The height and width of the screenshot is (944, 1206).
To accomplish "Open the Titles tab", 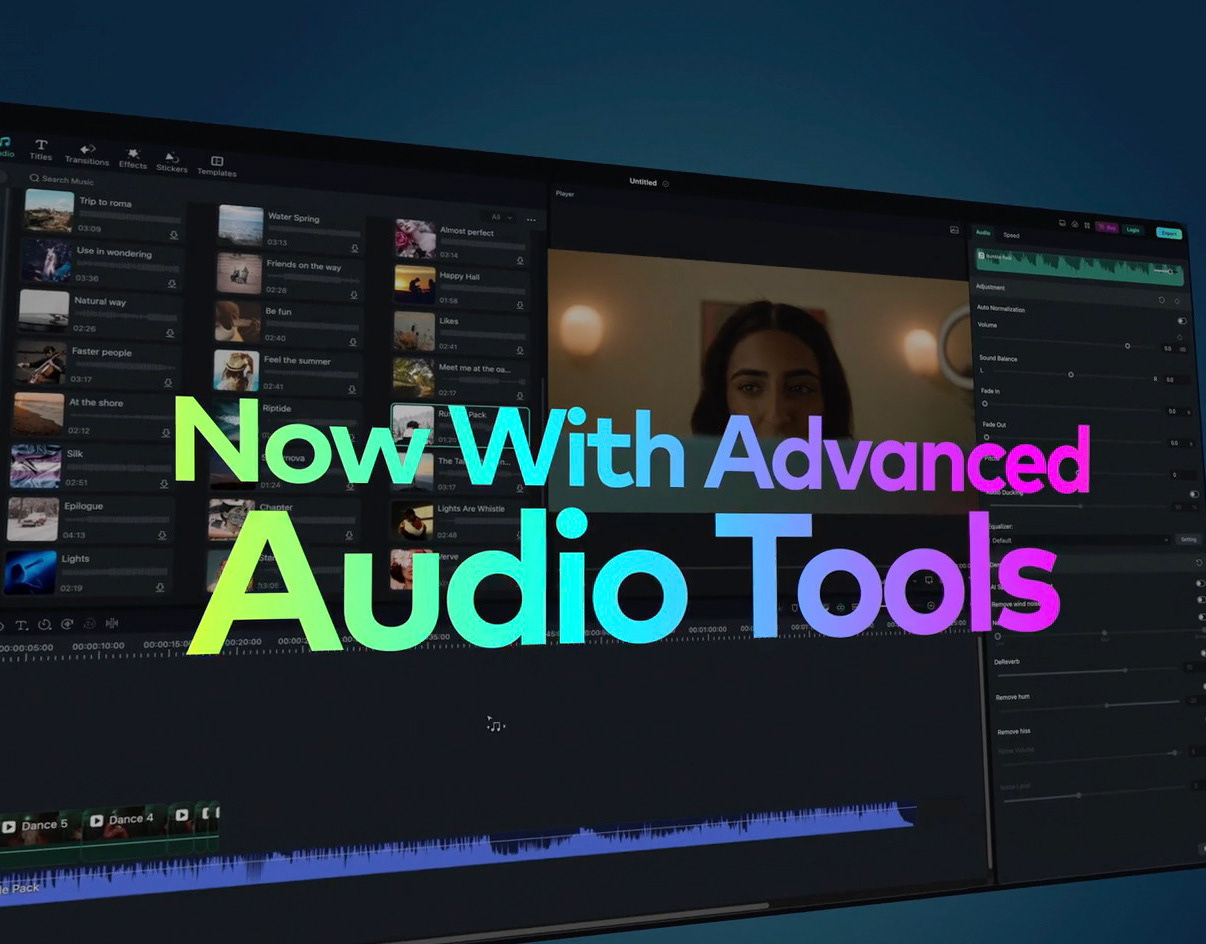I will point(41,150).
